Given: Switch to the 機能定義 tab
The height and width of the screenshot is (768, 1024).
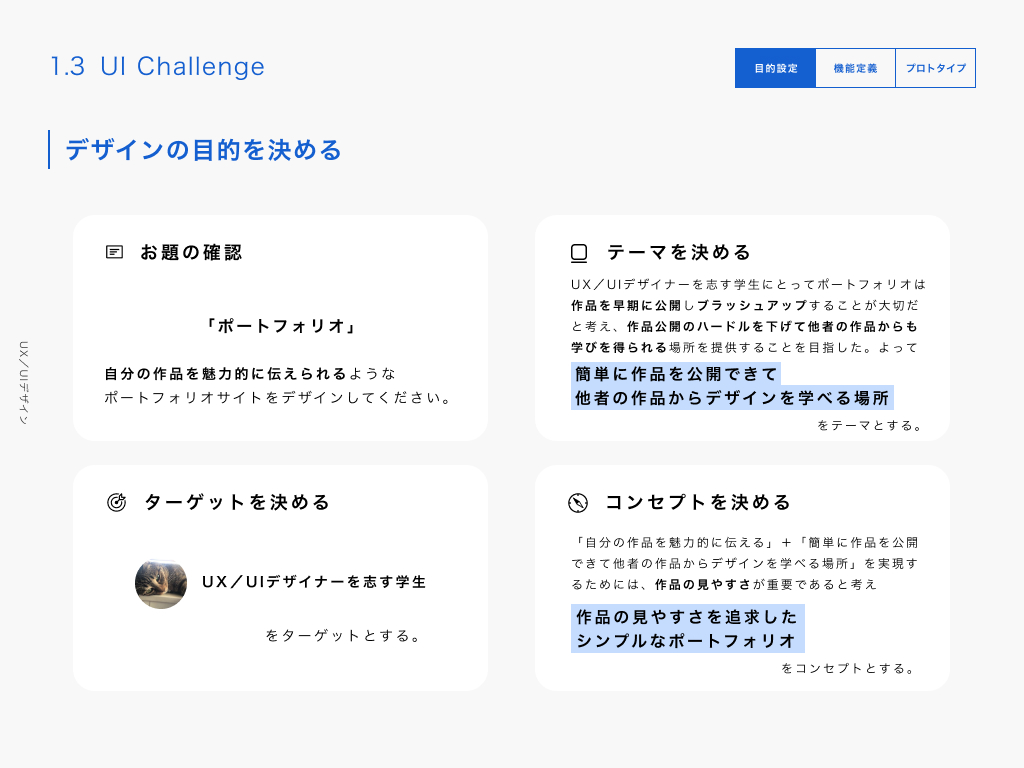Looking at the screenshot, I should click(x=855, y=68).
